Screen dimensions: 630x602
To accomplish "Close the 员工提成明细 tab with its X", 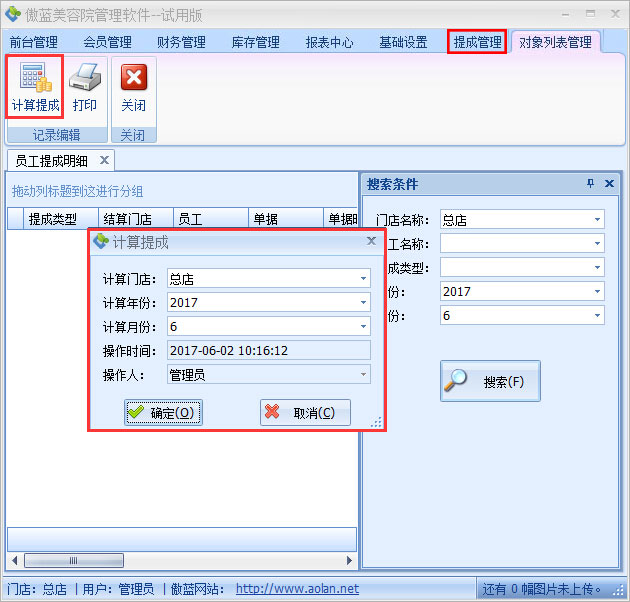I will 104,160.
